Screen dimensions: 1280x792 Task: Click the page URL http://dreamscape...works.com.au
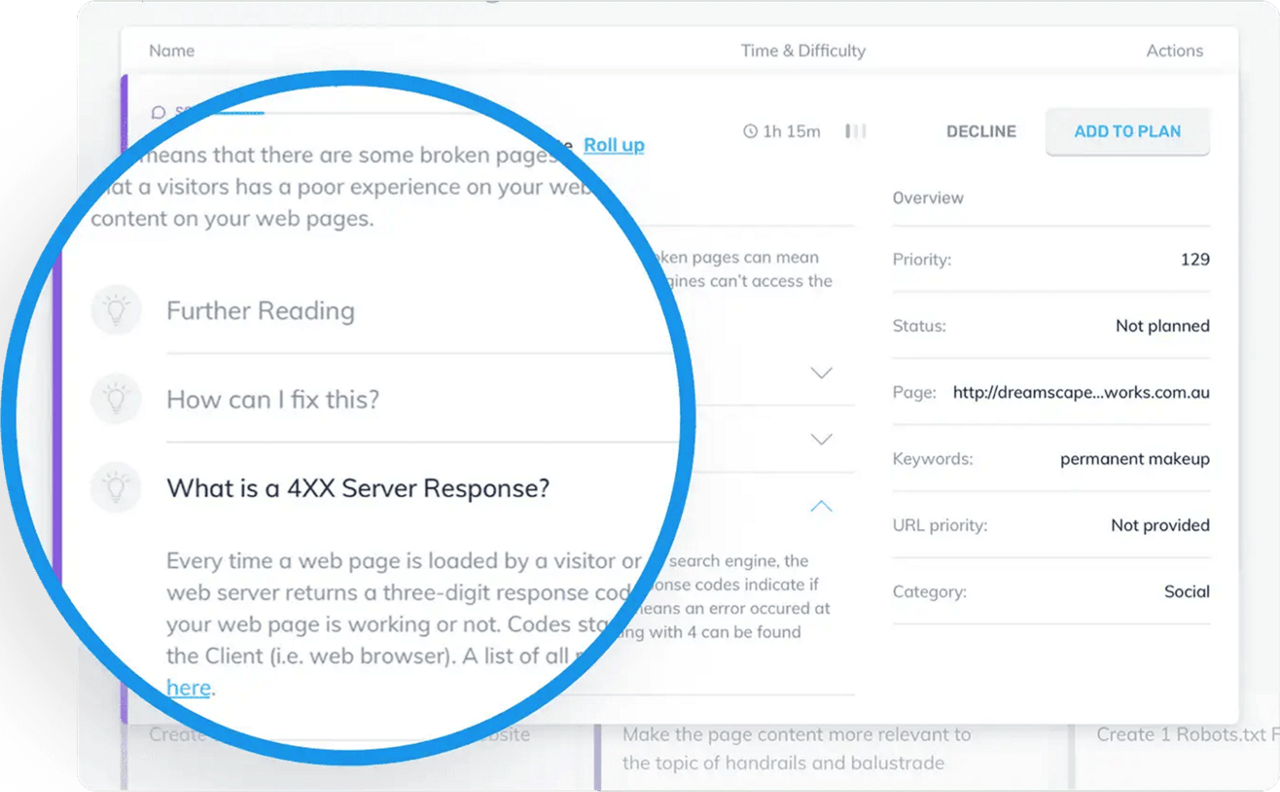[1081, 392]
